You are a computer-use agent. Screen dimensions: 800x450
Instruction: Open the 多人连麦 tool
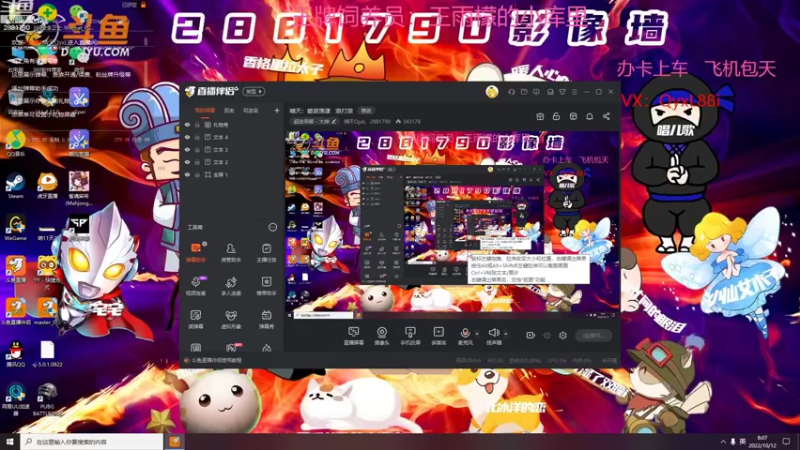point(231,286)
